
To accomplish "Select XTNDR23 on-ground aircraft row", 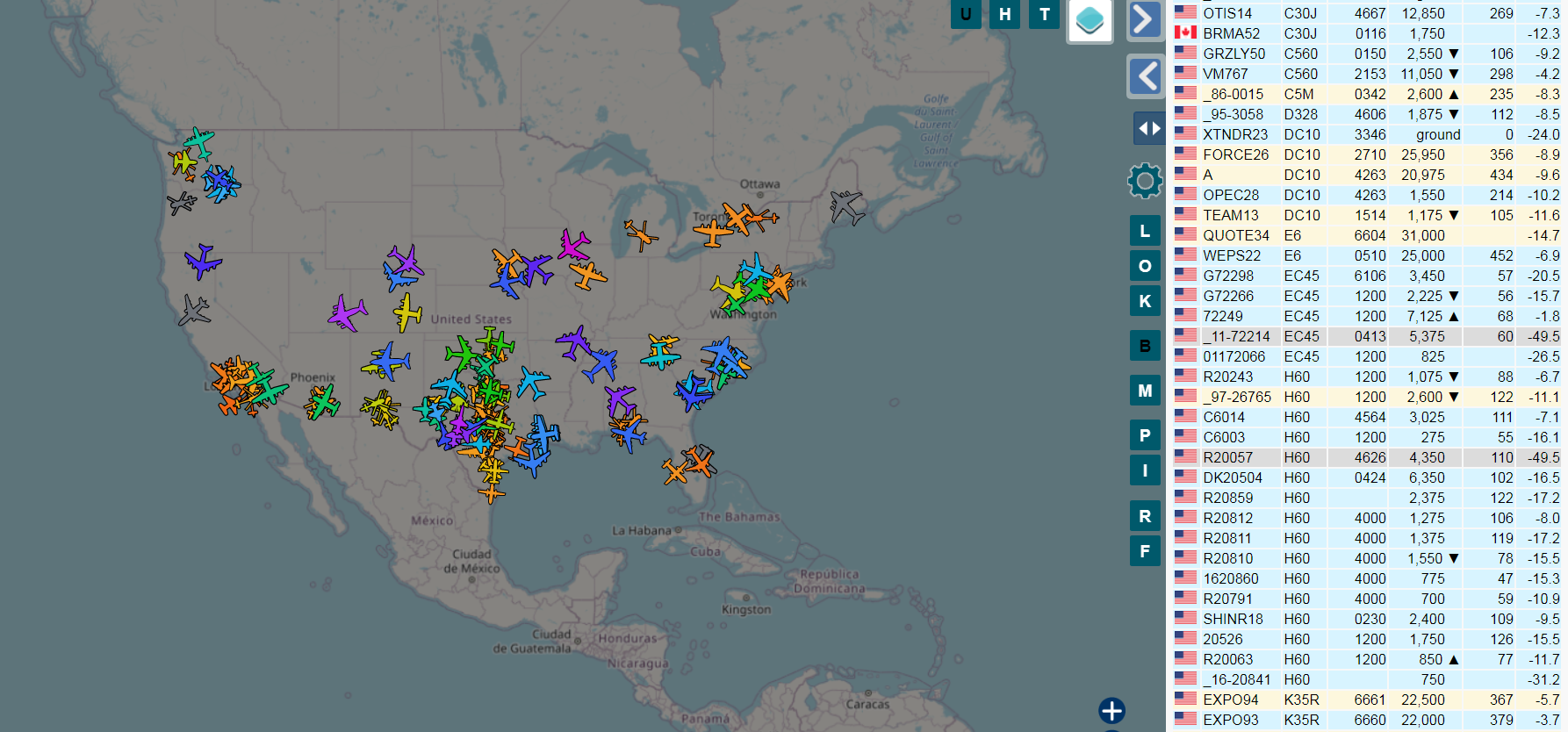I will point(1367,134).
